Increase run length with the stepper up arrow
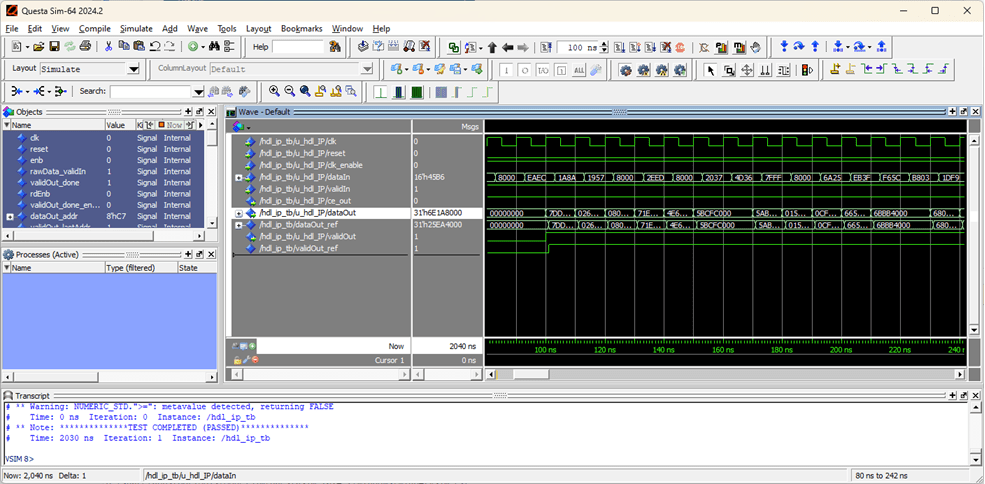This screenshot has height=484, width=985. pos(604,44)
